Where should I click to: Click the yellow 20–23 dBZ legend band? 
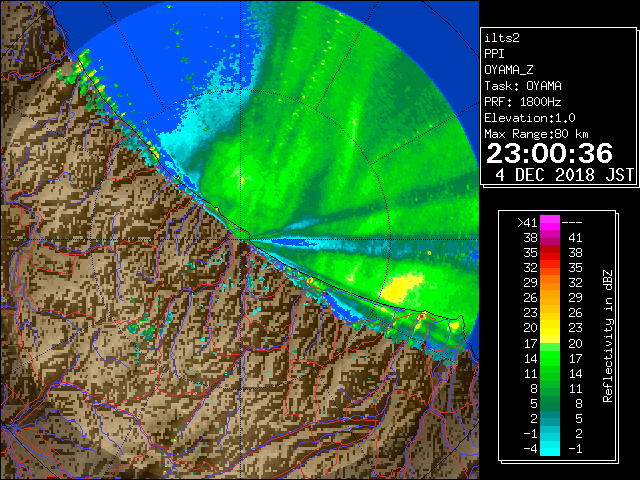click(550, 328)
